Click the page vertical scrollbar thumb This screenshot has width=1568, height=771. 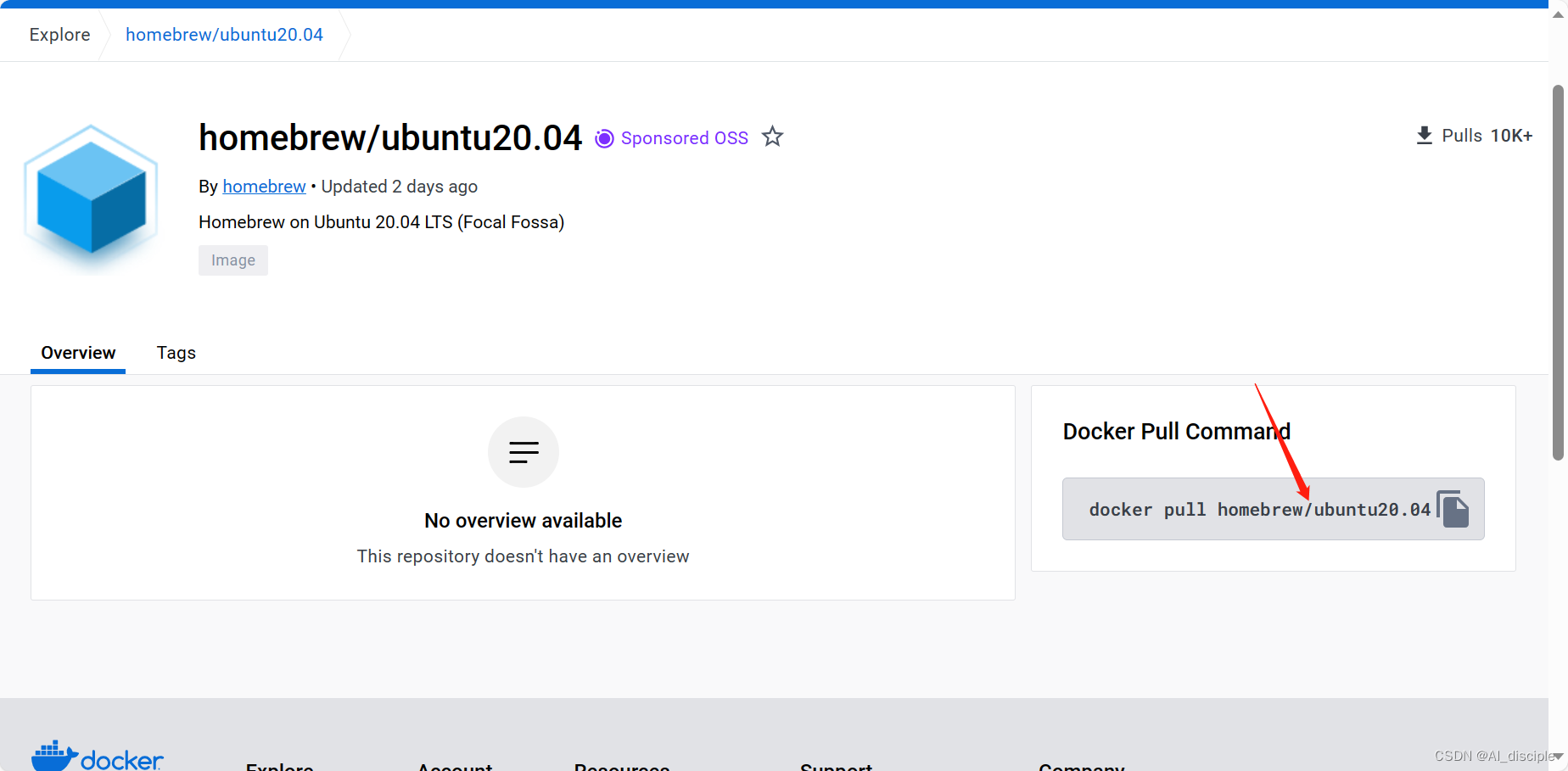pyautogui.click(x=1558, y=272)
